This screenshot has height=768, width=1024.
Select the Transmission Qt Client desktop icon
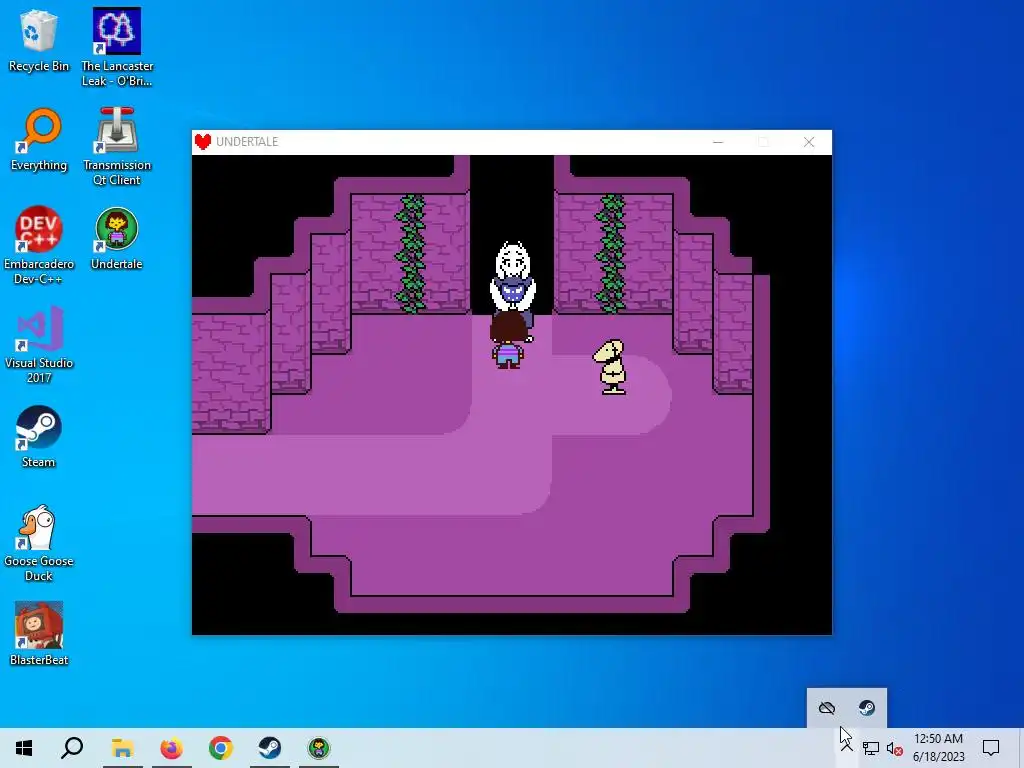(117, 146)
